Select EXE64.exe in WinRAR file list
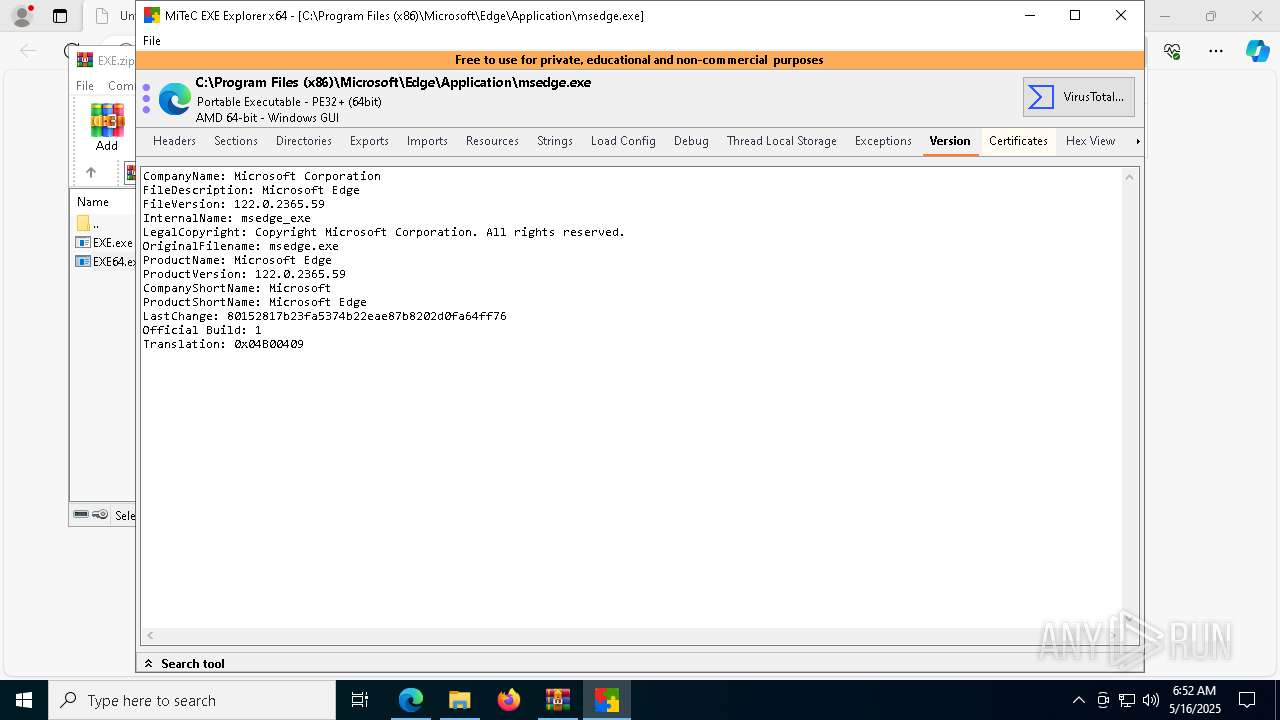The width and height of the screenshot is (1280, 720). 105,262
